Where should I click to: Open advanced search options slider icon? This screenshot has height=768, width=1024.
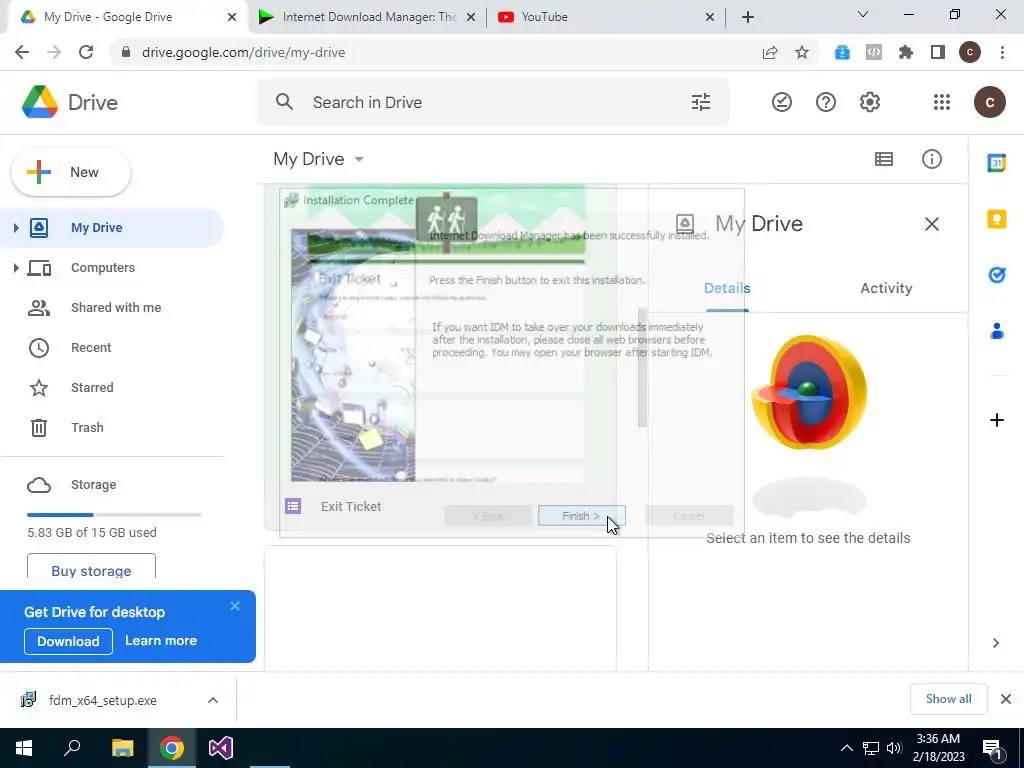(701, 102)
